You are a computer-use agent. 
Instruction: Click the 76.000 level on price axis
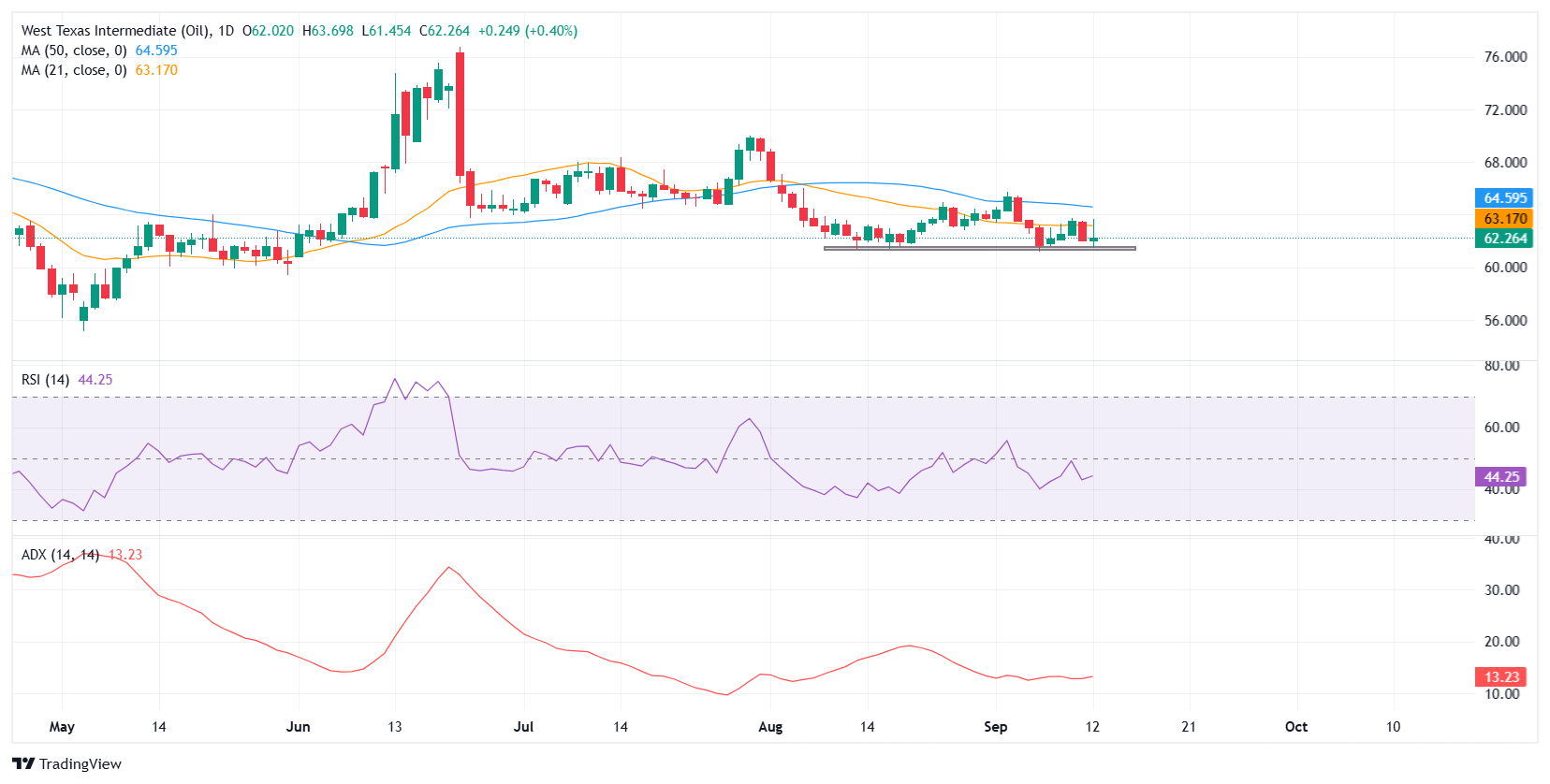pos(1504,57)
